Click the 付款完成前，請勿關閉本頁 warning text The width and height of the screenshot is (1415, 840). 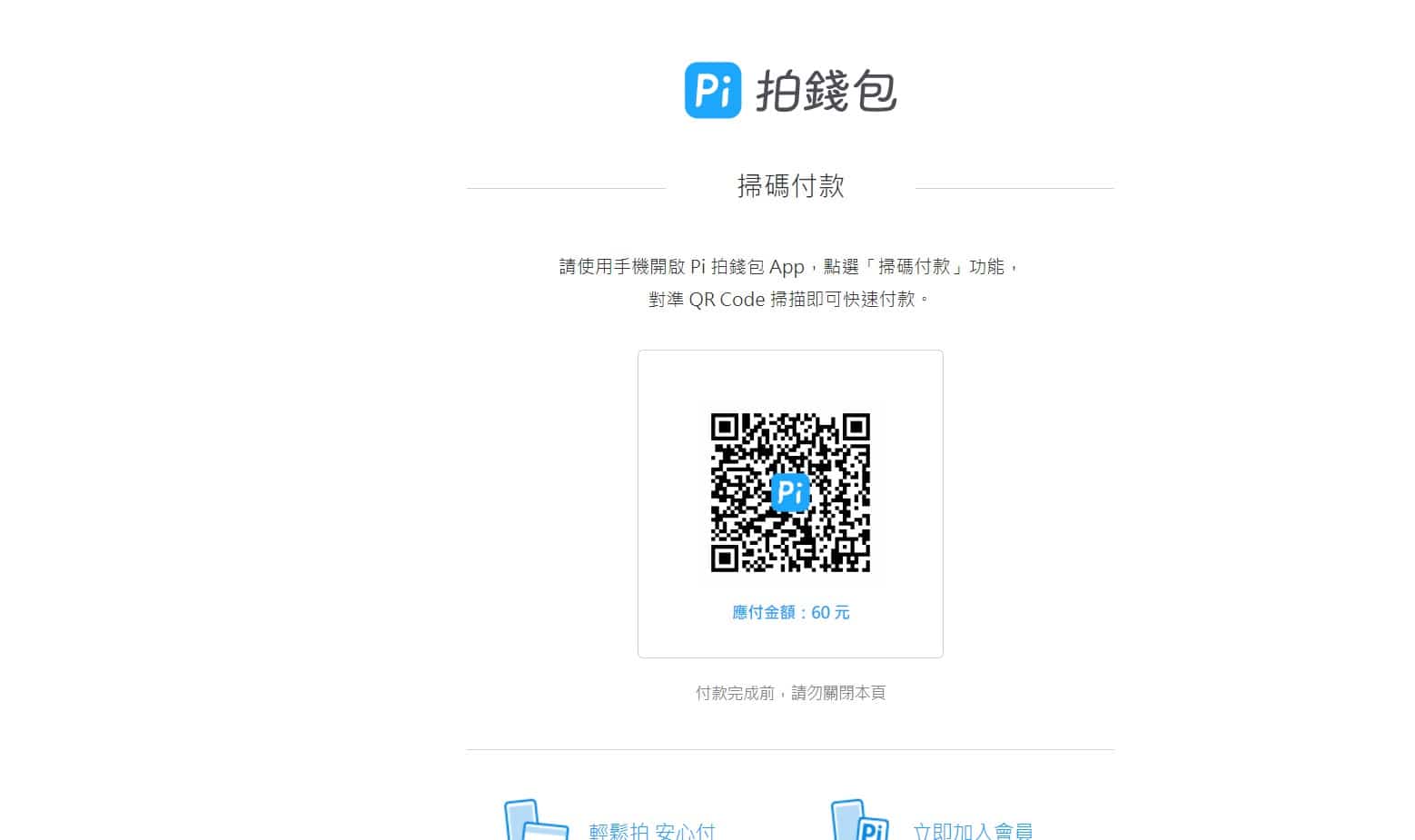[x=789, y=693]
